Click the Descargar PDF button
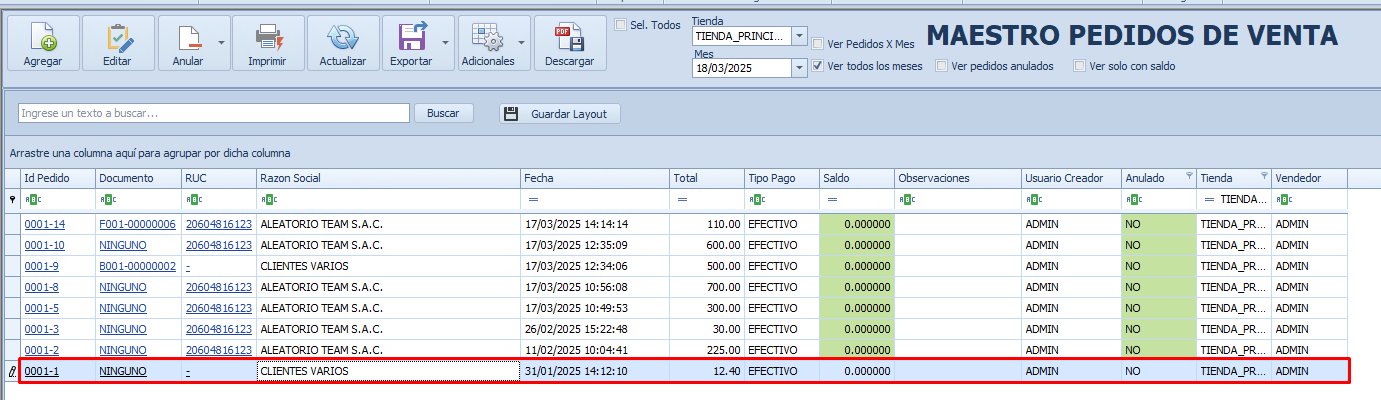The image size is (1381, 400). (570, 44)
